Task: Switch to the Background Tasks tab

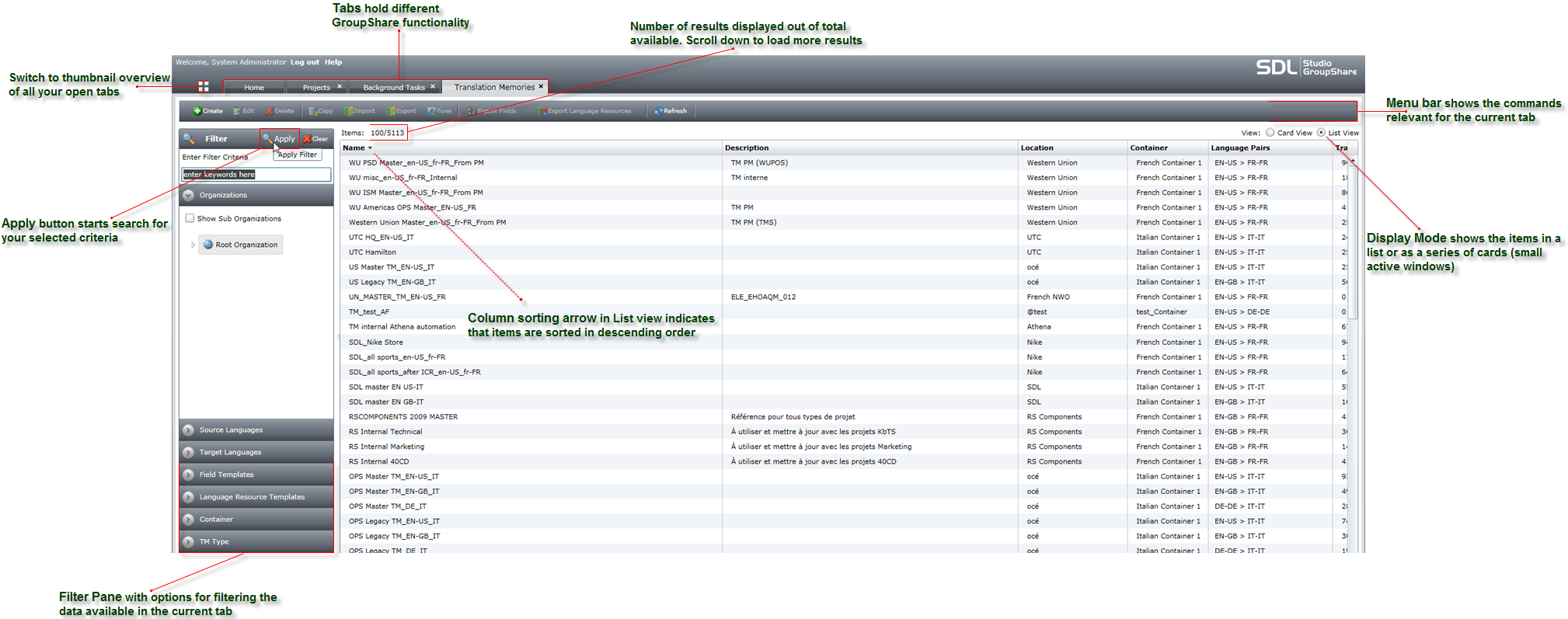Action: 394,87
